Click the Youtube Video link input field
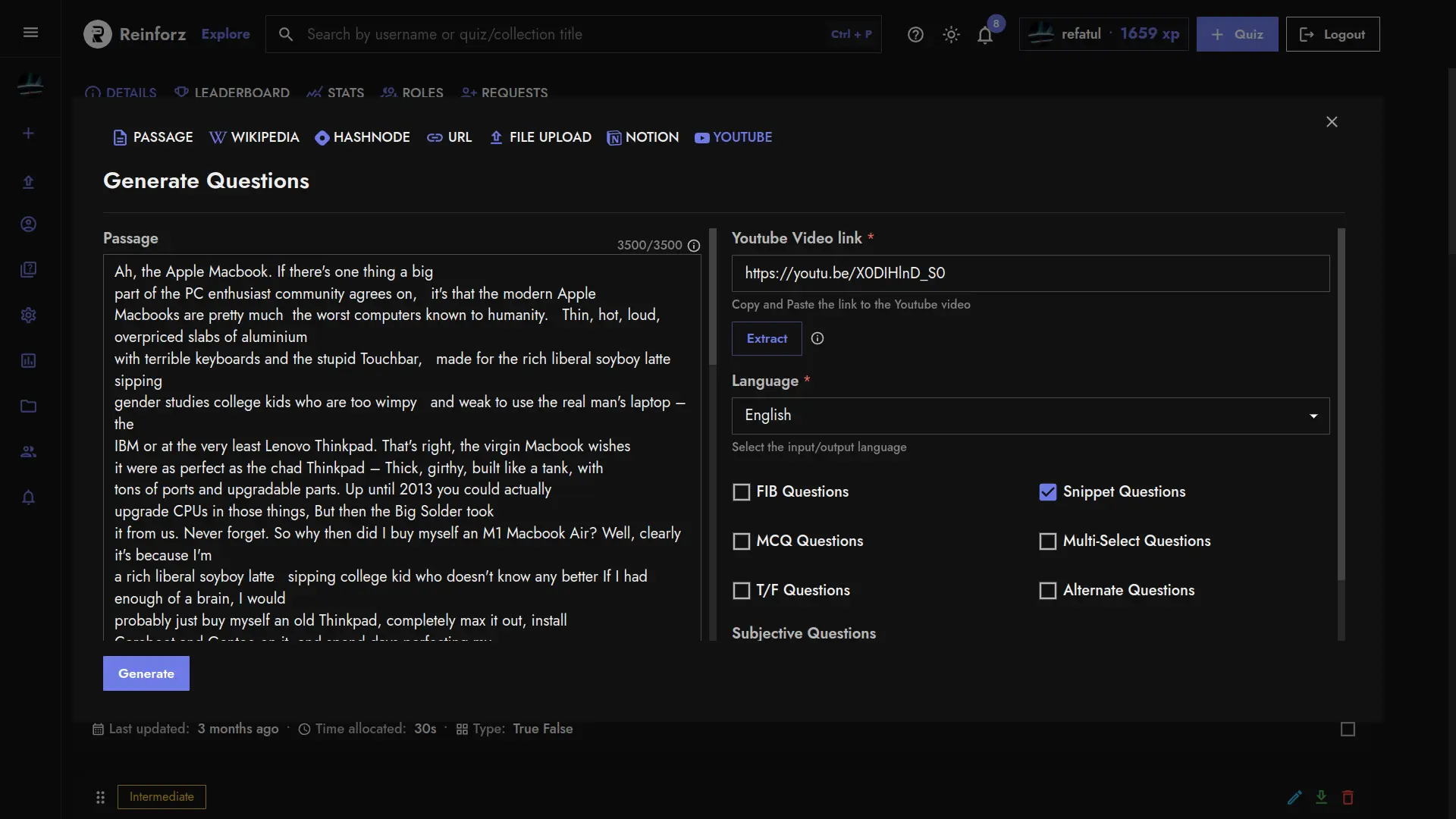This screenshot has height=819, width=1456. [1031, 274]
